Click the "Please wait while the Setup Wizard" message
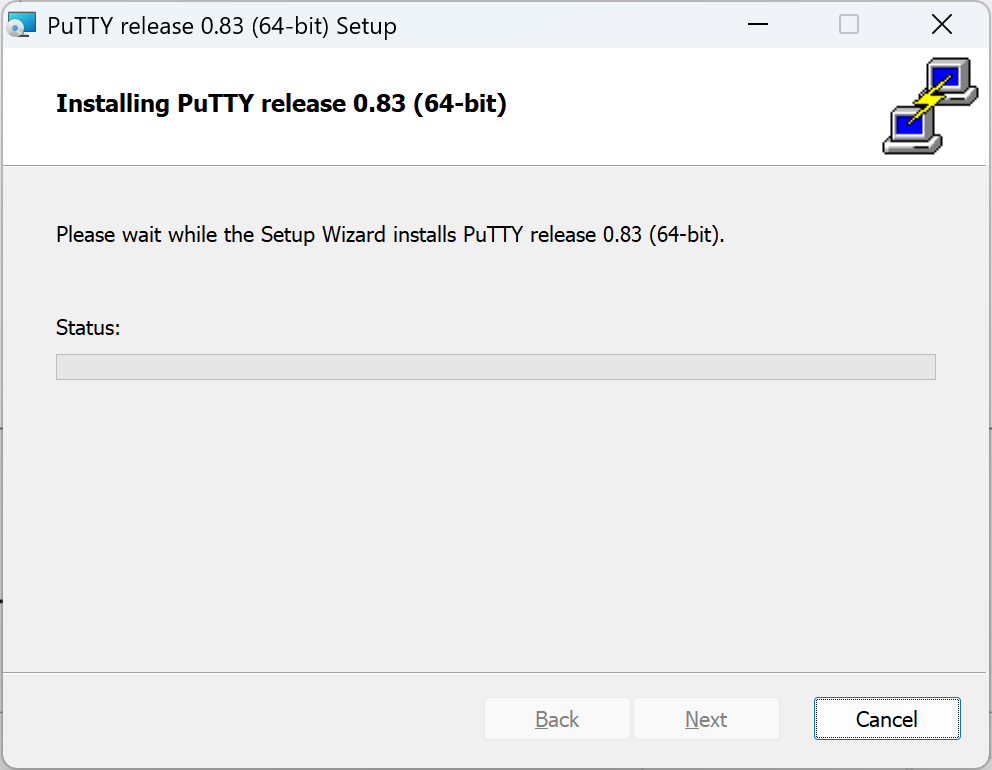 [389, 236]
